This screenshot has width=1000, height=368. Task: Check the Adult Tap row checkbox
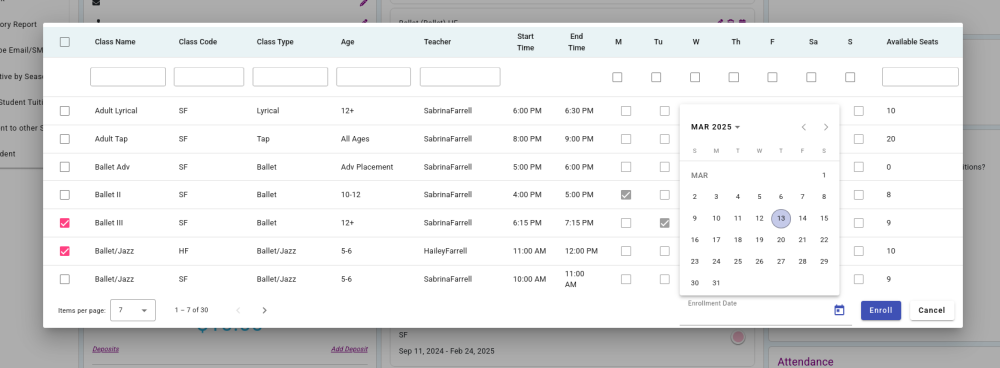[x=64, y=139]
